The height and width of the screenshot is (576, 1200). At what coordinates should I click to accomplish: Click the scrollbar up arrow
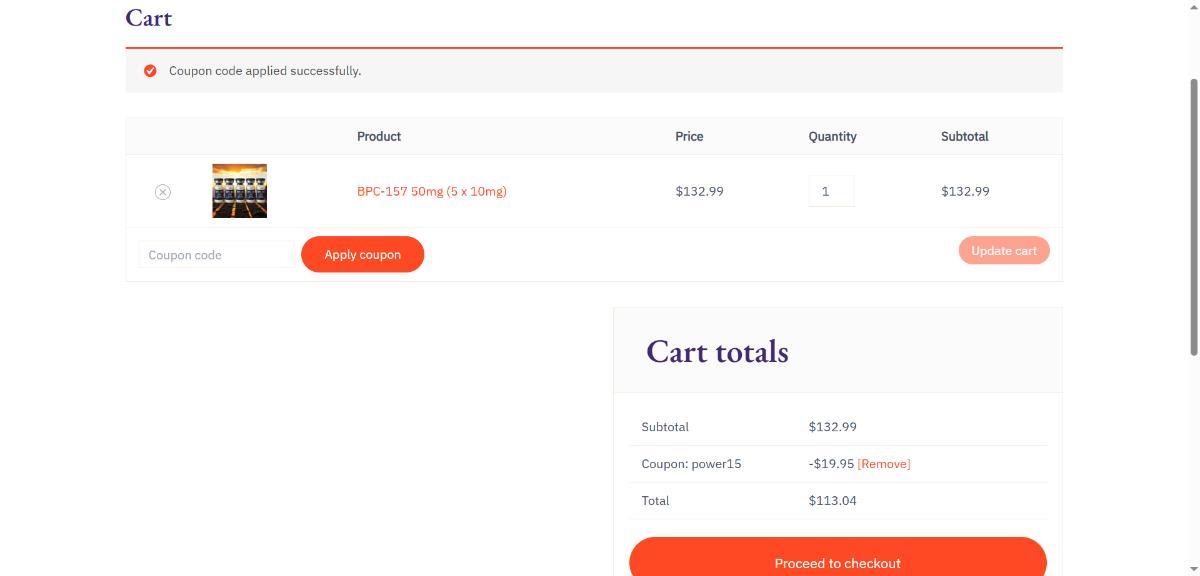click(1193, 6)
